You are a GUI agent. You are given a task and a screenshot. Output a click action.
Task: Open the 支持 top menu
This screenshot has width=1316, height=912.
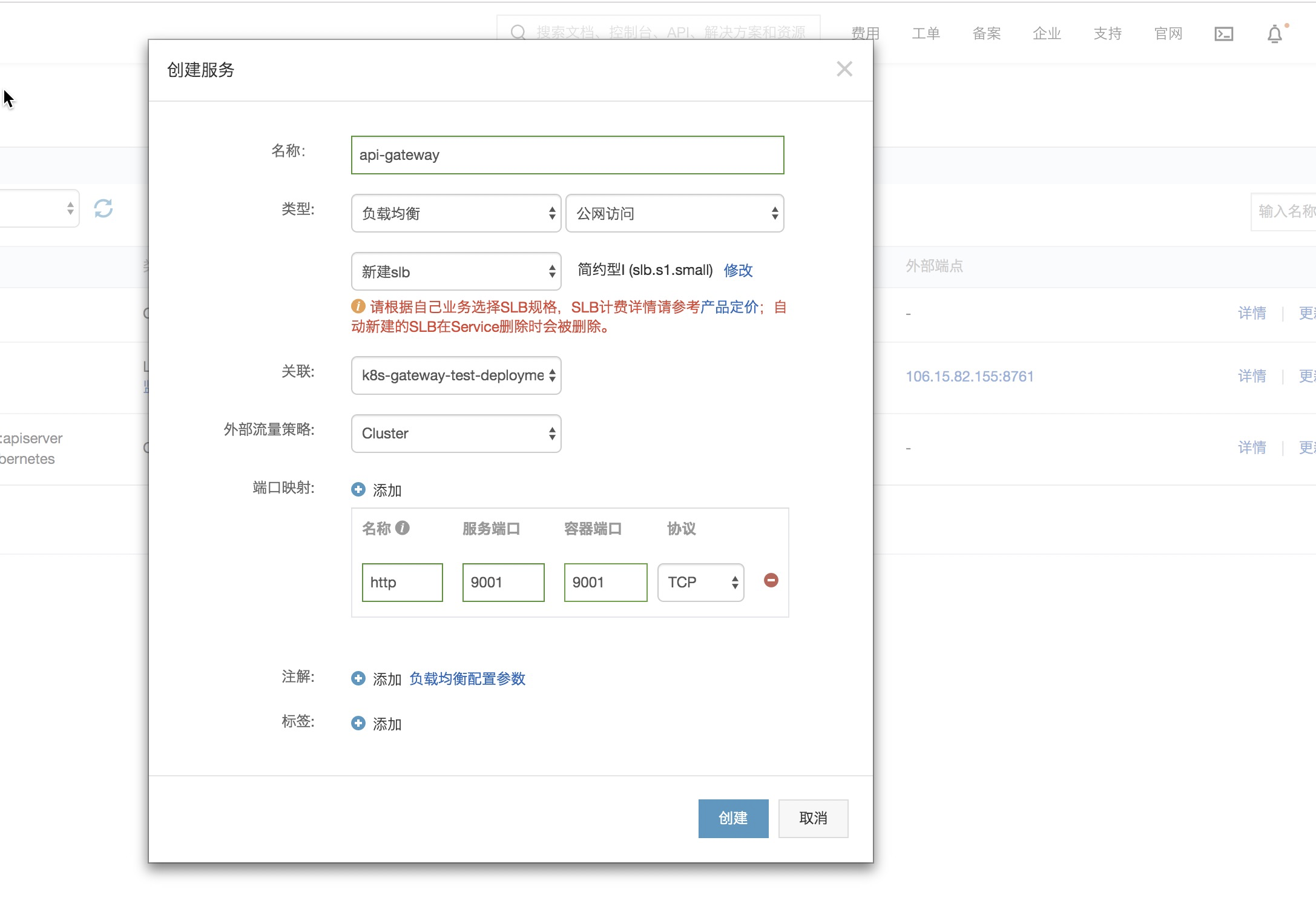click(1107, 33)
